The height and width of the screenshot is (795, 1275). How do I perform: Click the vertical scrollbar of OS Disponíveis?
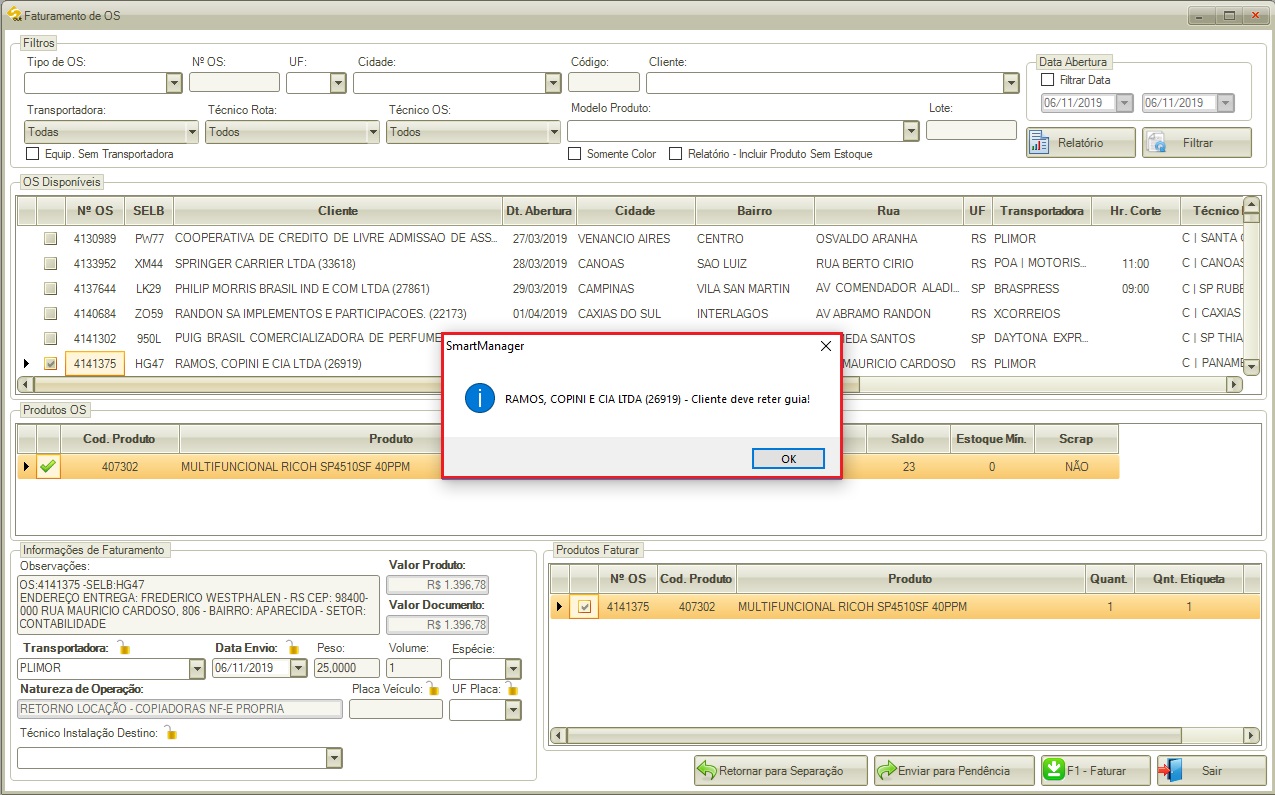click(1250, 286)
